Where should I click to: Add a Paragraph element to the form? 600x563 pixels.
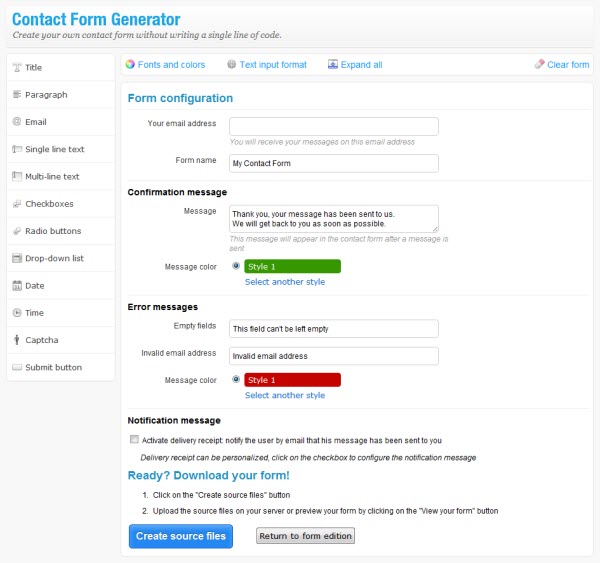(x=61, y=95)
